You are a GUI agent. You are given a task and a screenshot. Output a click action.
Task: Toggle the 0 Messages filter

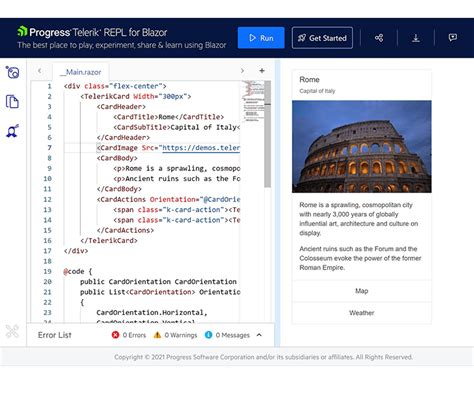(227, 335)
